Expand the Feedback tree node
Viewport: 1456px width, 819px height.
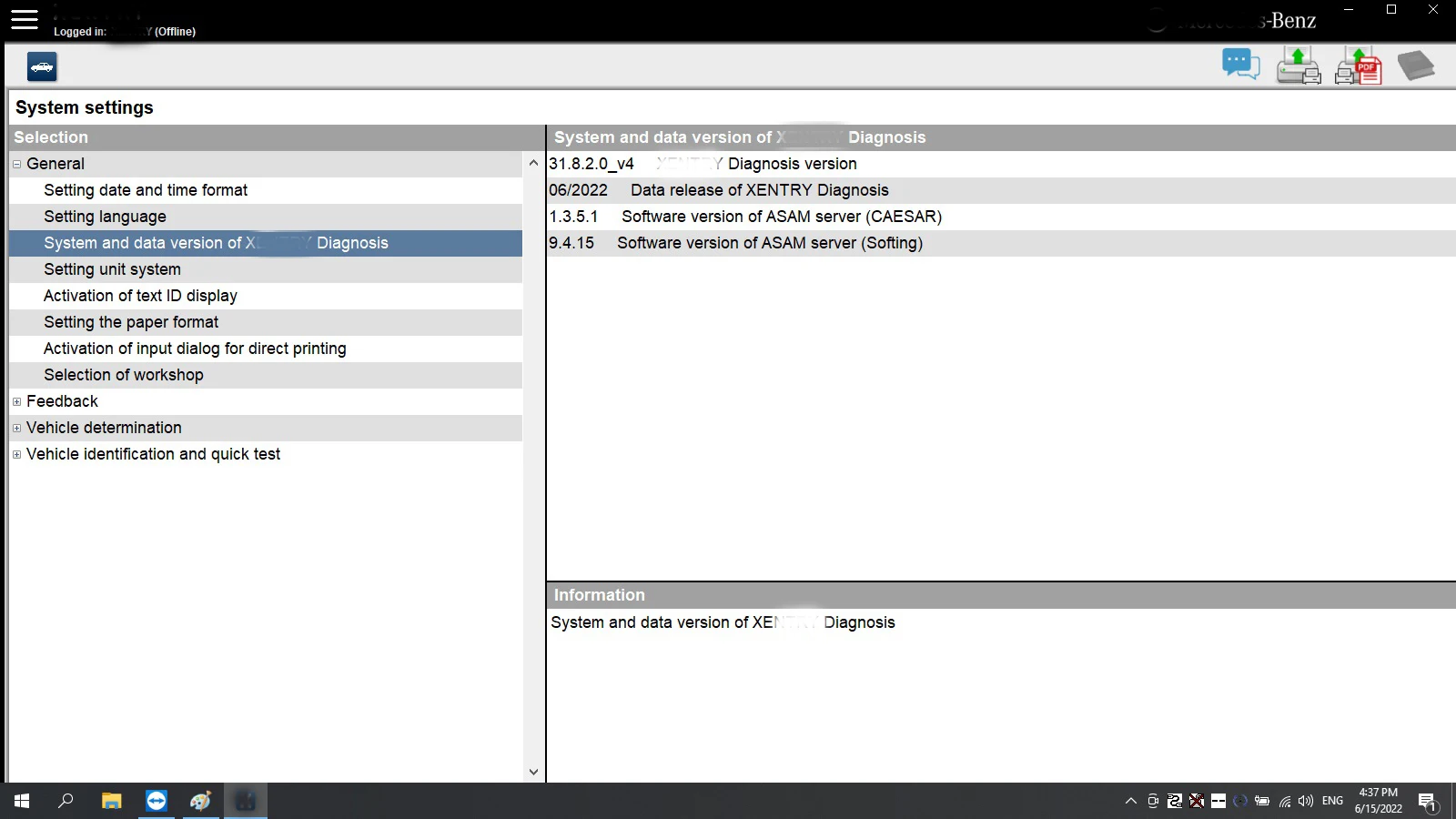point(16,401)
